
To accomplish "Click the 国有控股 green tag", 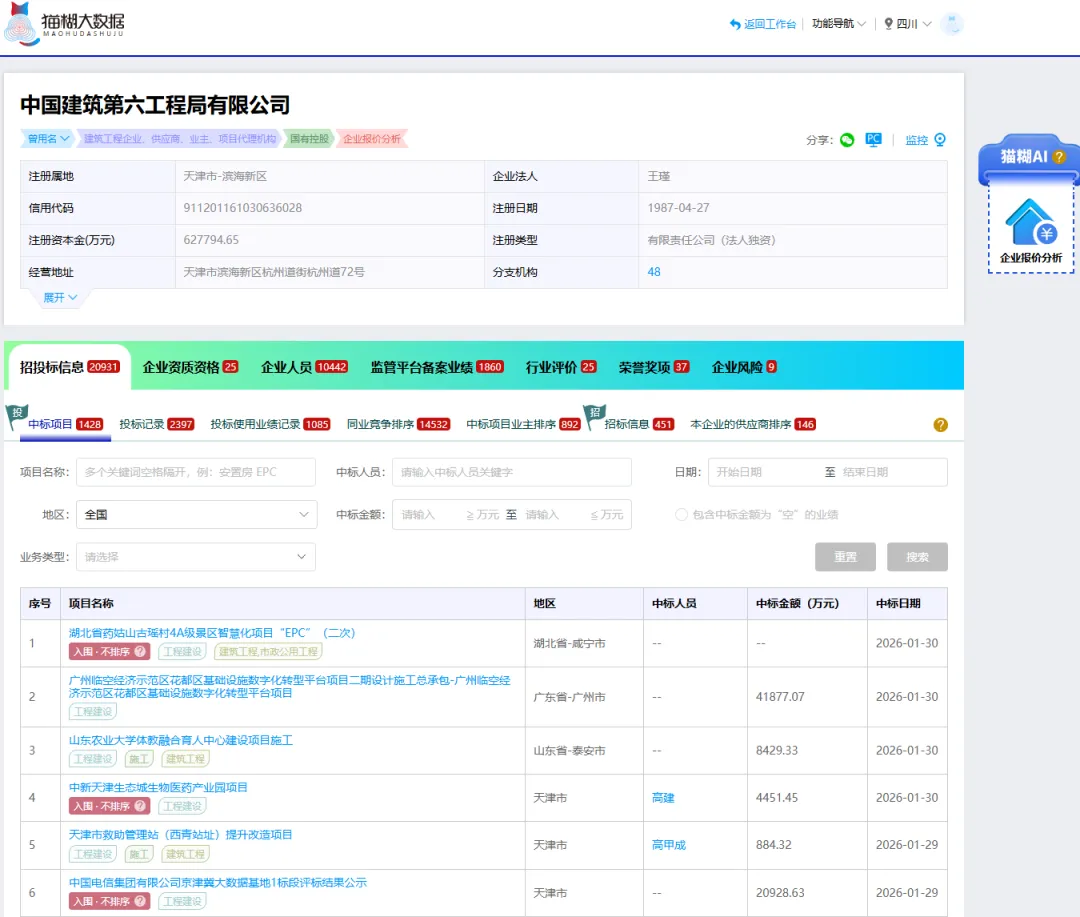I will click(309, 138).
